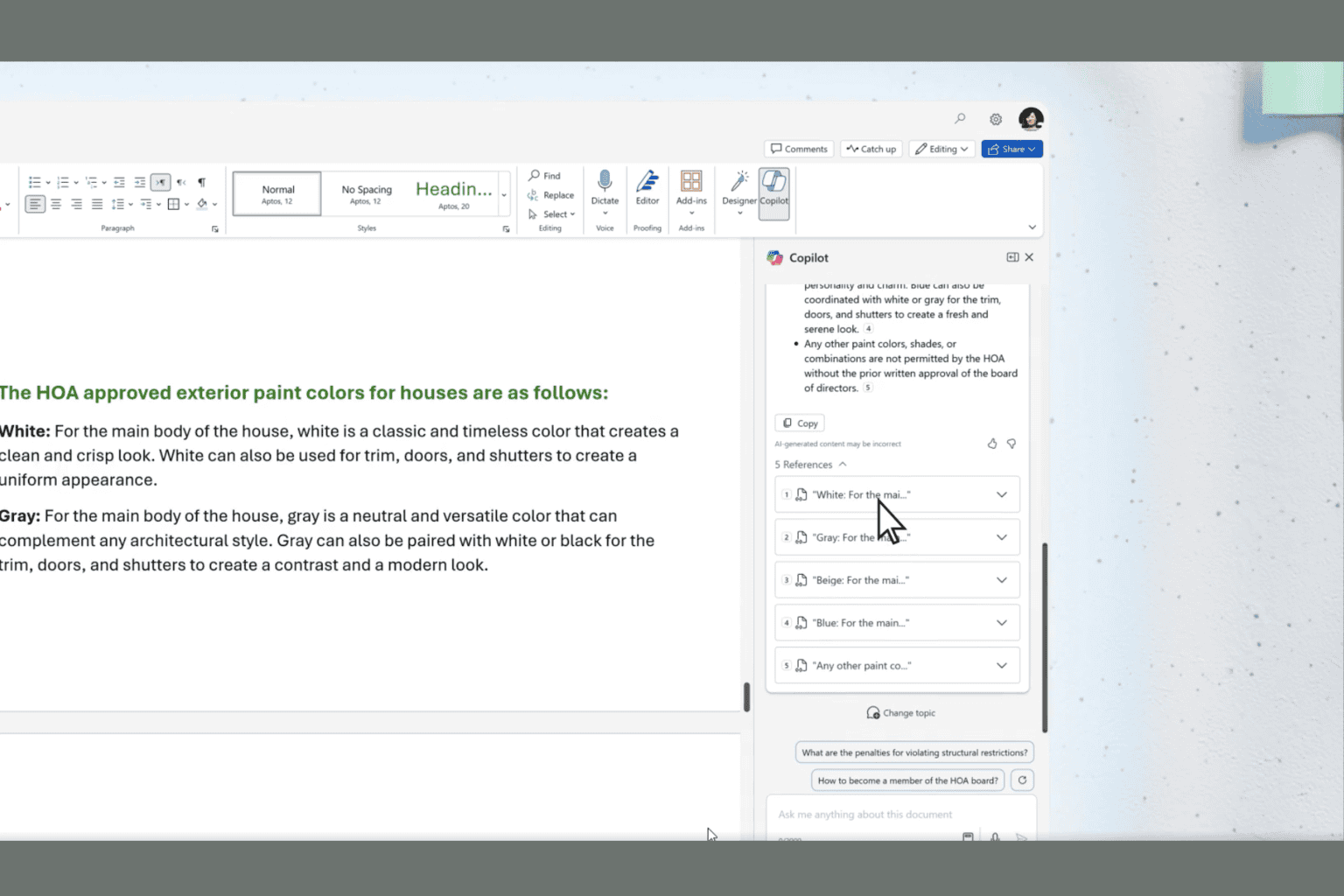Click the Copilot pane scrollbar
The height and width of the screenshot is (896, 1344).
coord(1045,638)
